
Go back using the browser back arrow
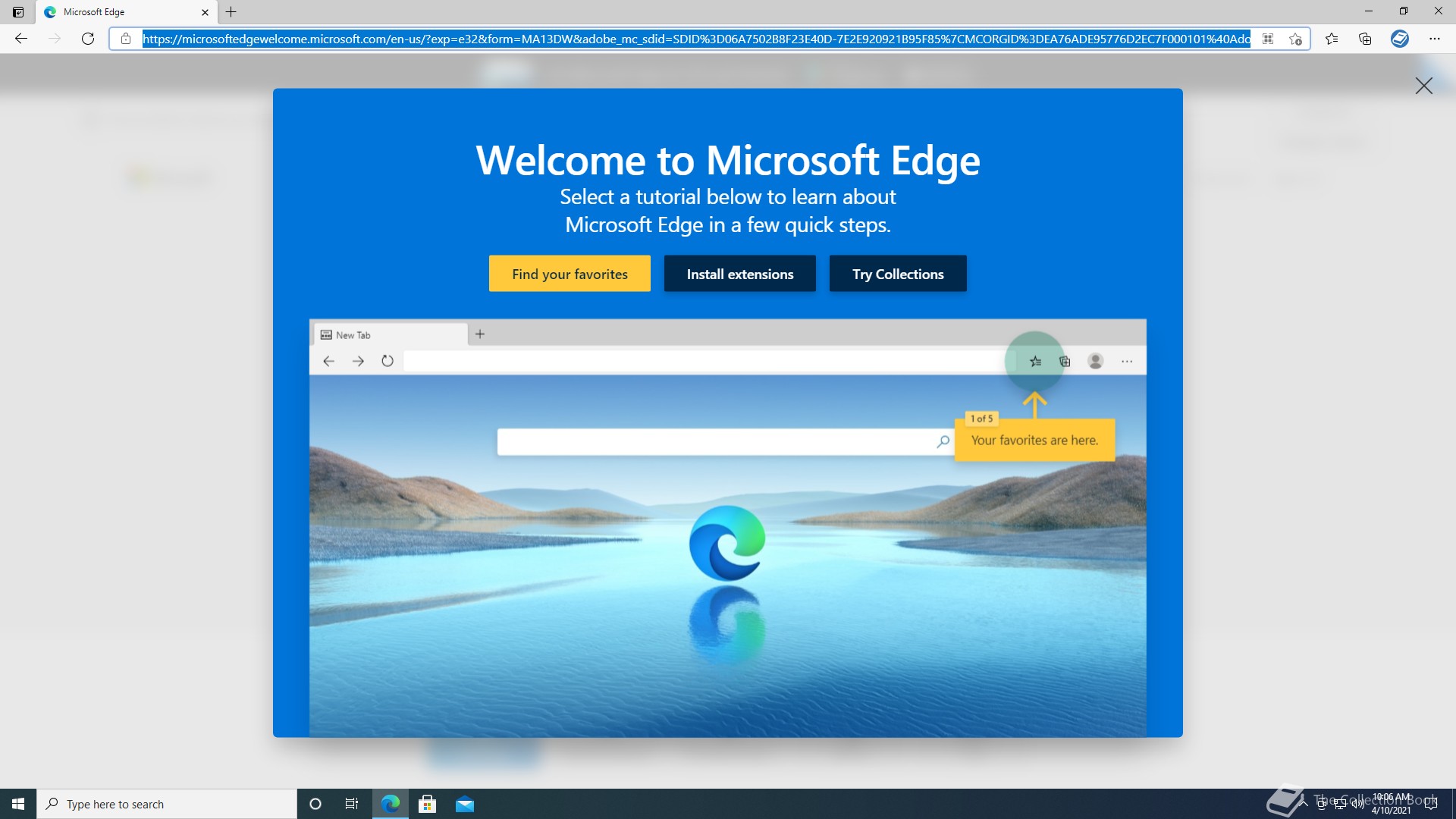(x=21, y=39)
